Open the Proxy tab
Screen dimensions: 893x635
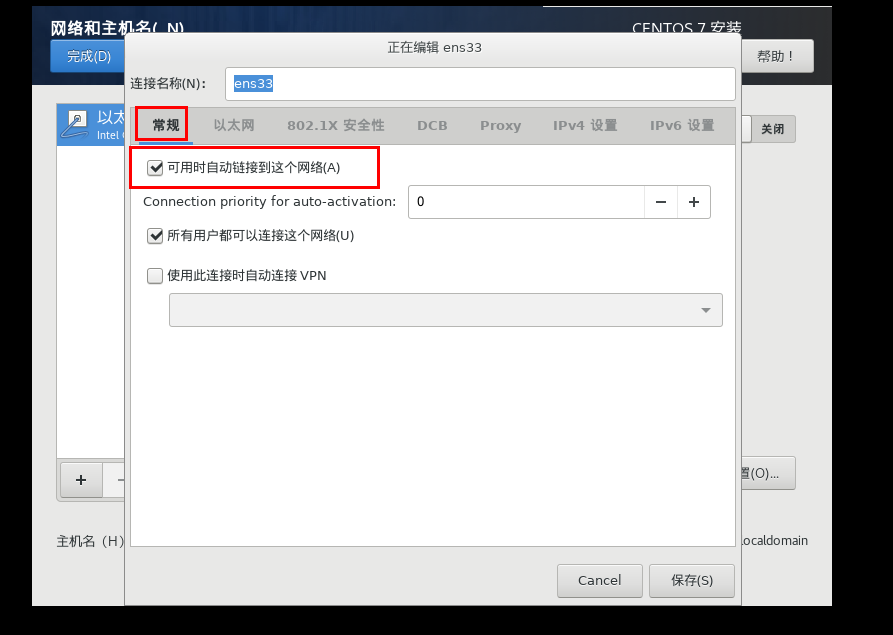501,125
